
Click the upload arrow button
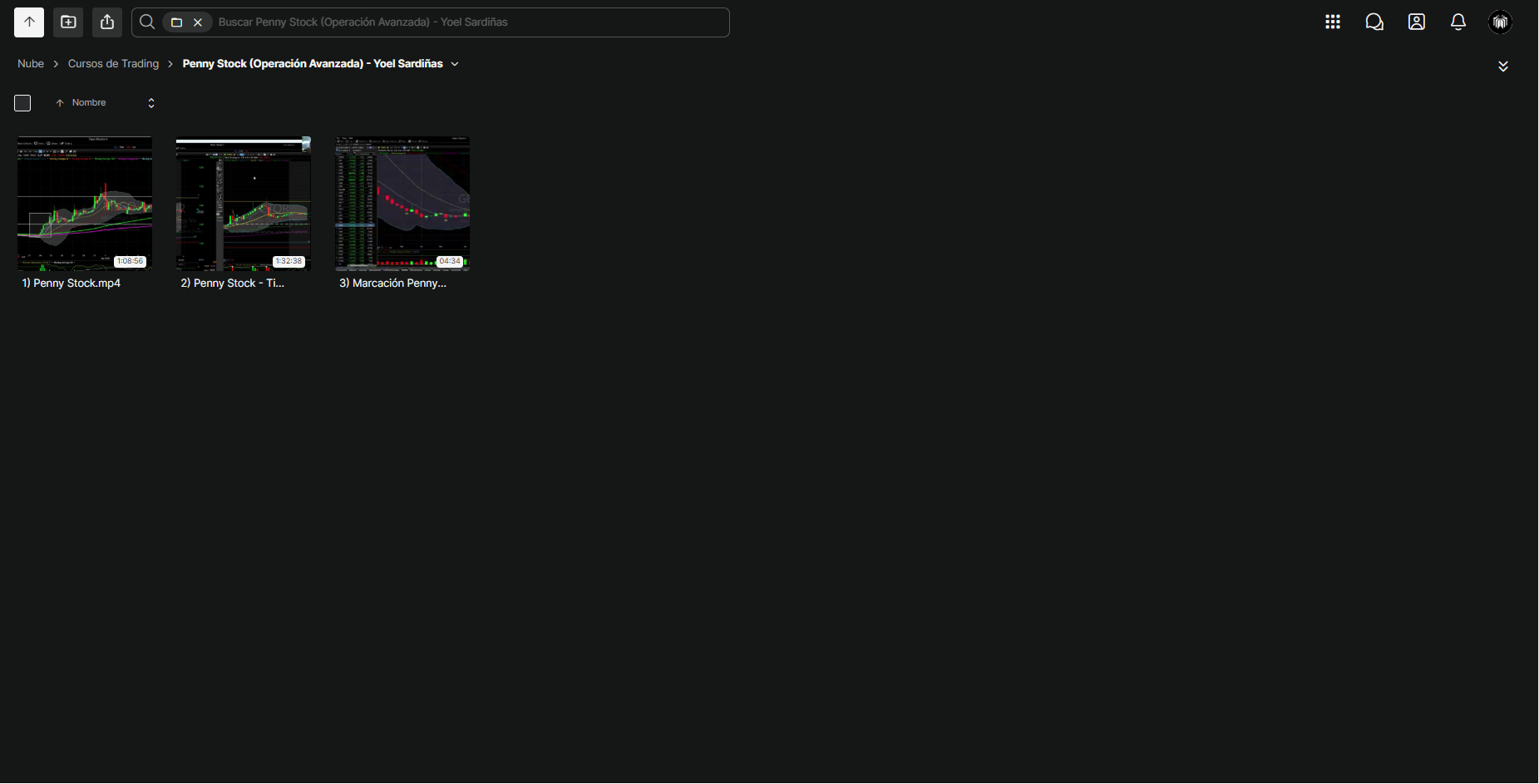pos(29,22)
